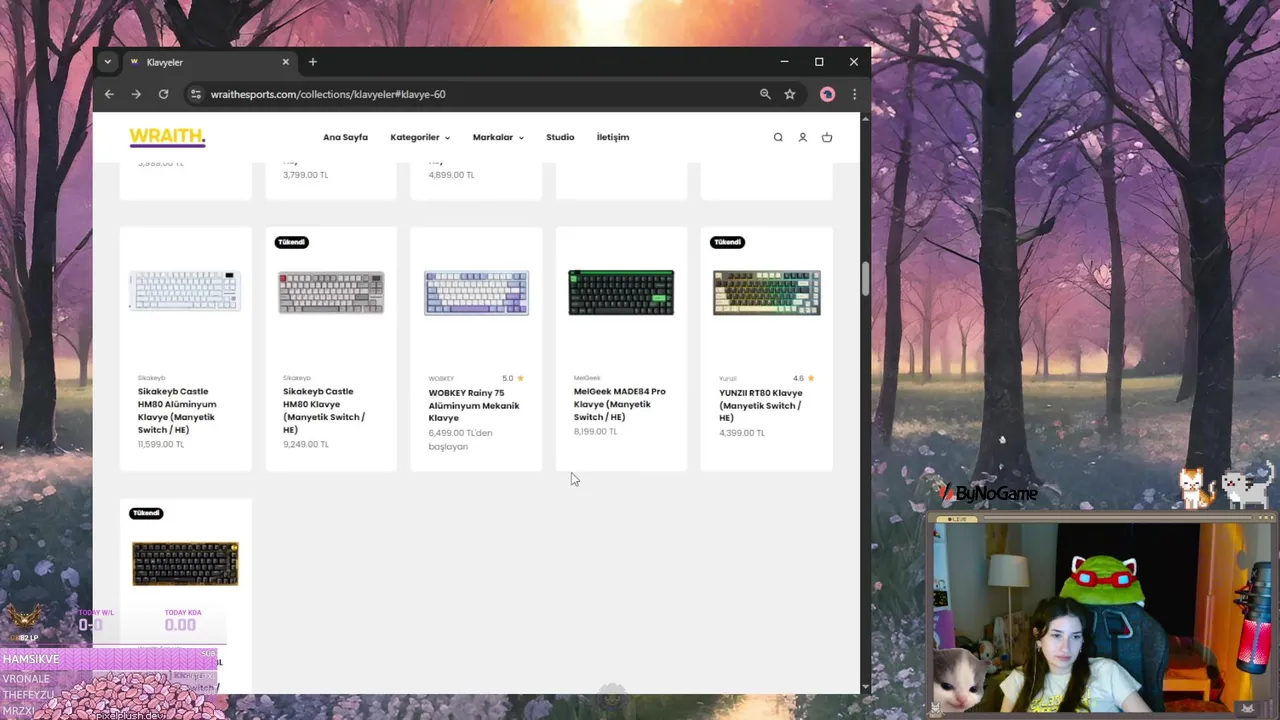This screenshot has width=1280, height=720.
Task: Open Sikakeyb Castle HM80 Klavye 9,249 TL link
Action: pos(324,410)
